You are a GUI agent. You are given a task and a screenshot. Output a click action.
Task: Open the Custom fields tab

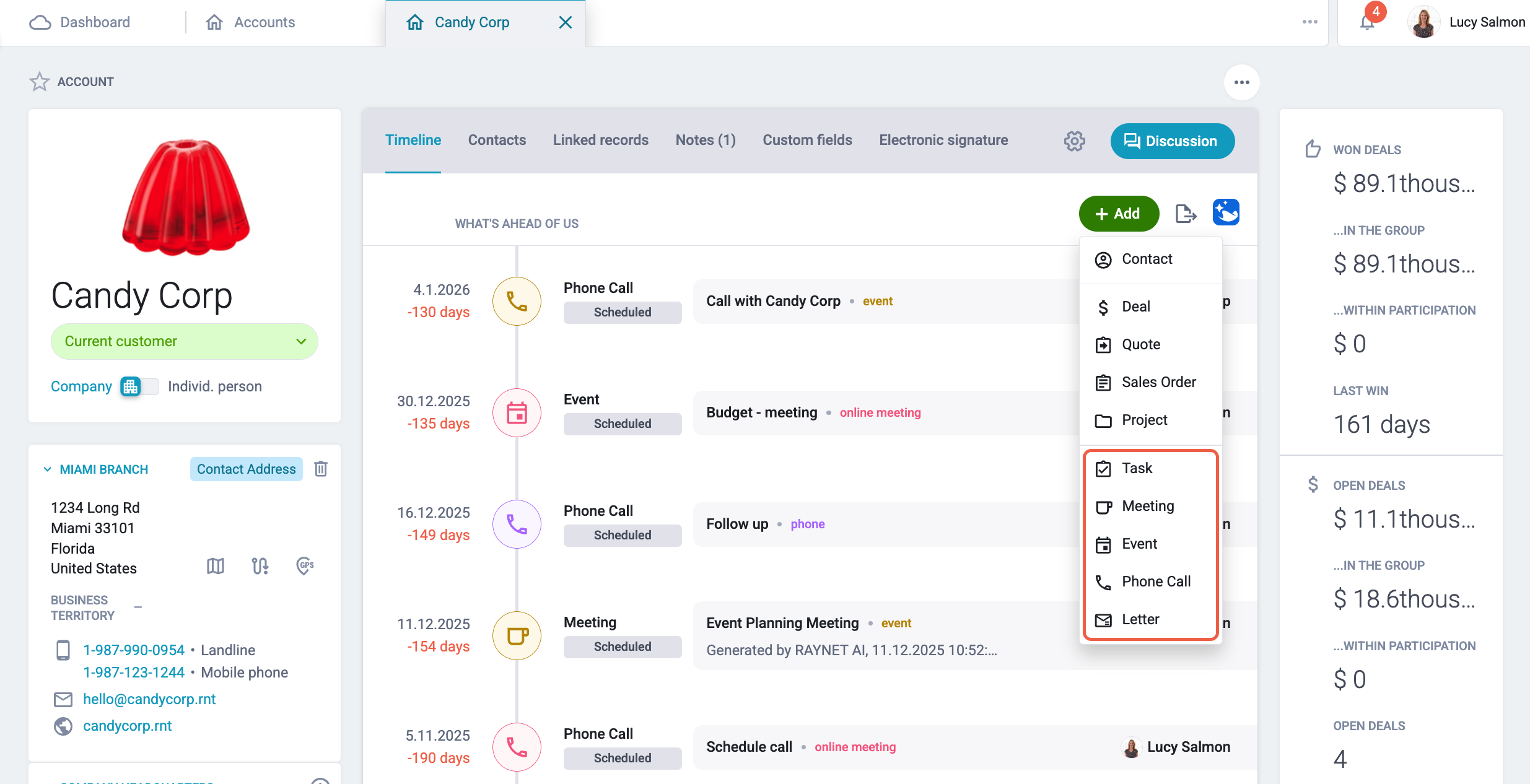[807, 140]
